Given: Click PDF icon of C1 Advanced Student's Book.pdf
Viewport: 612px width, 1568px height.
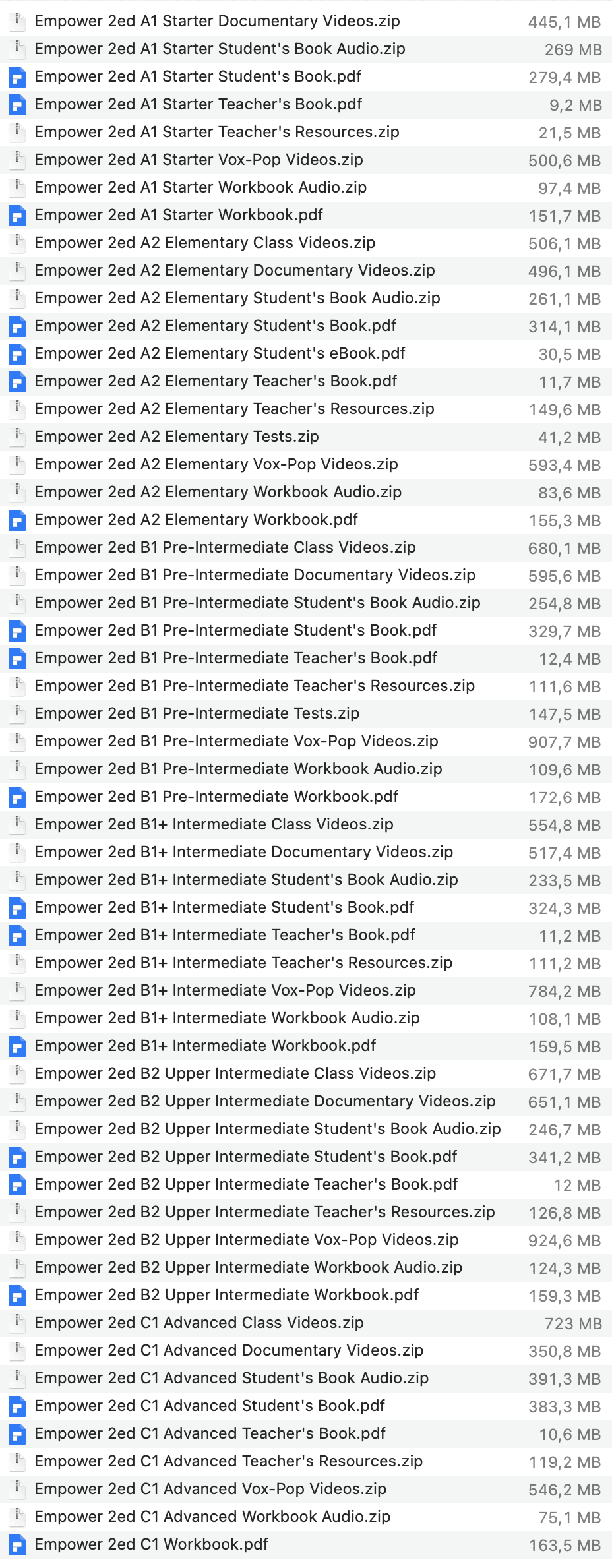Looking at the screenshot, I should point(17,1406).
